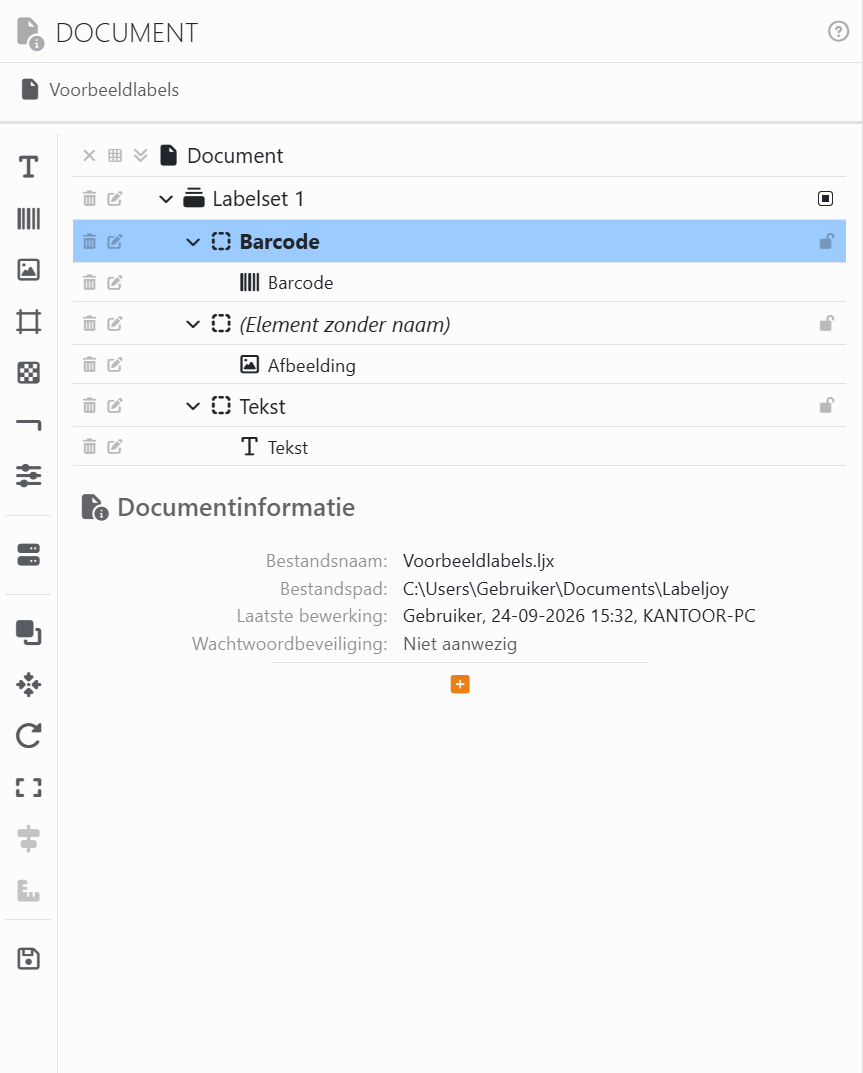Delete the bold Barcode element with trash icon
Screen dimensions: 863x1073
tap(90, 241)
